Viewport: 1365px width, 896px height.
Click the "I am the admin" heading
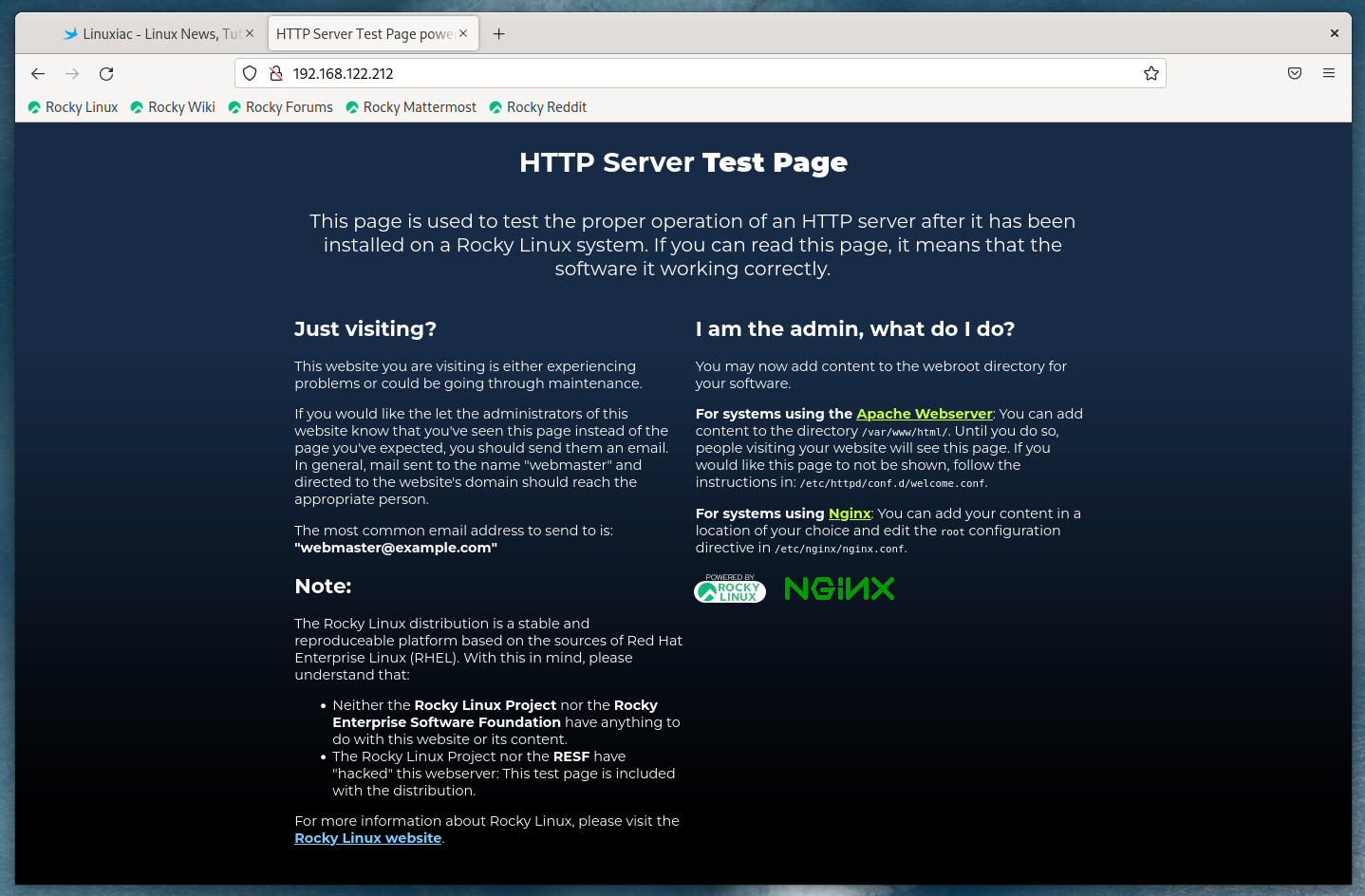855,329
